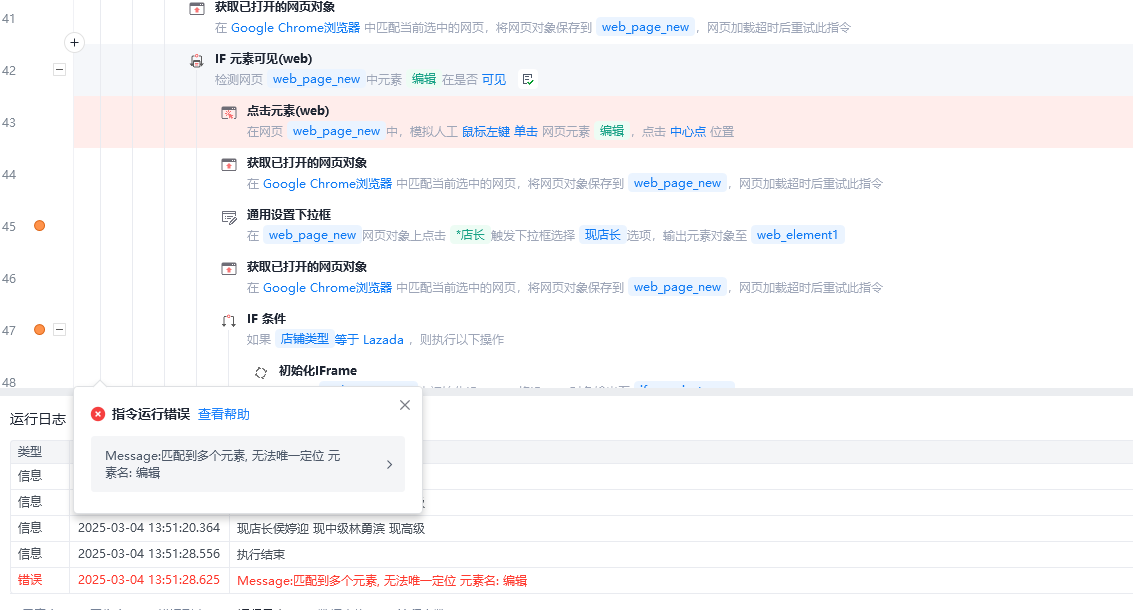
Task: Click the 执行结束 log entry
Action: [x=261, y=554]
